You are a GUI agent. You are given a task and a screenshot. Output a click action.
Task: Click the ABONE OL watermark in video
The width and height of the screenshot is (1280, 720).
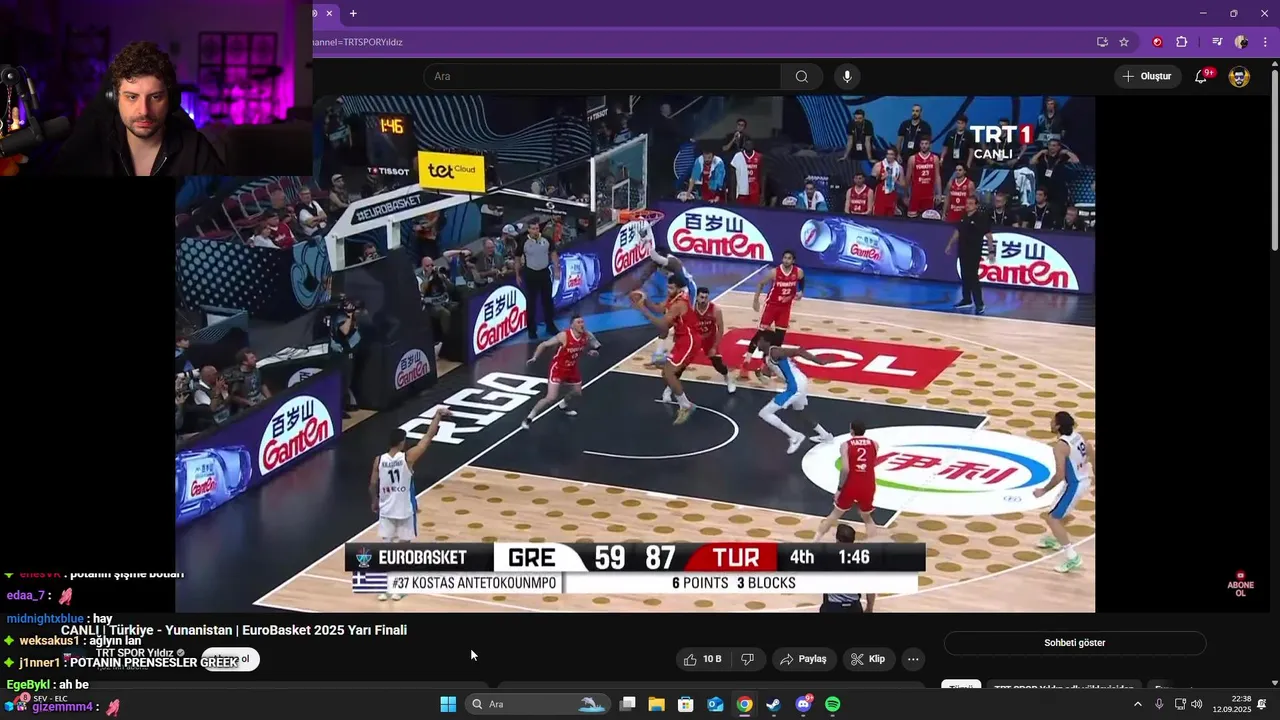point(1241,586)
